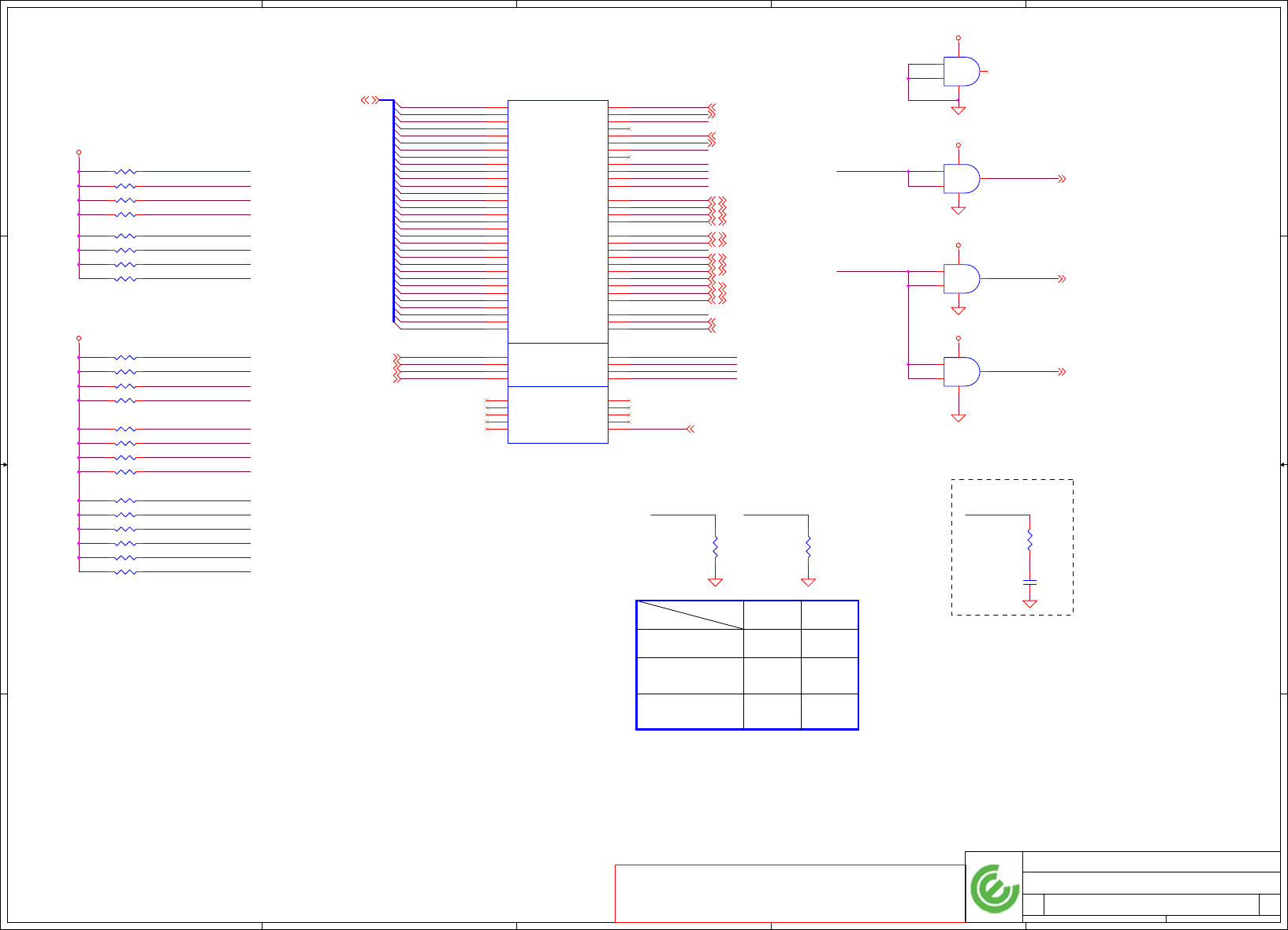Select the AND gate with the unconnected output
Screen dimensions: 1288x930
[962, 72]
